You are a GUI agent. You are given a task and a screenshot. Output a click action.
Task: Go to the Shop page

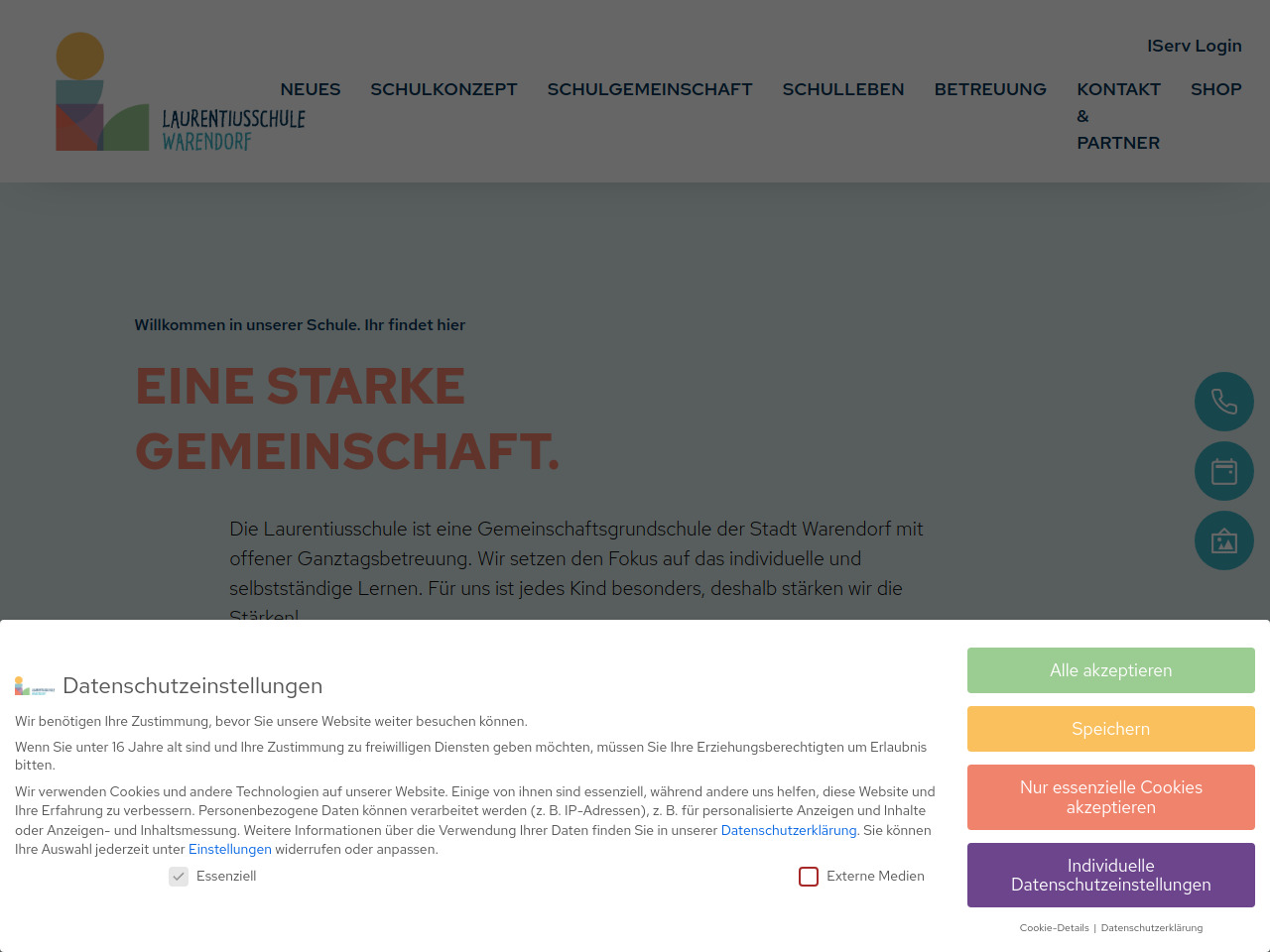tap(1215, 89)
